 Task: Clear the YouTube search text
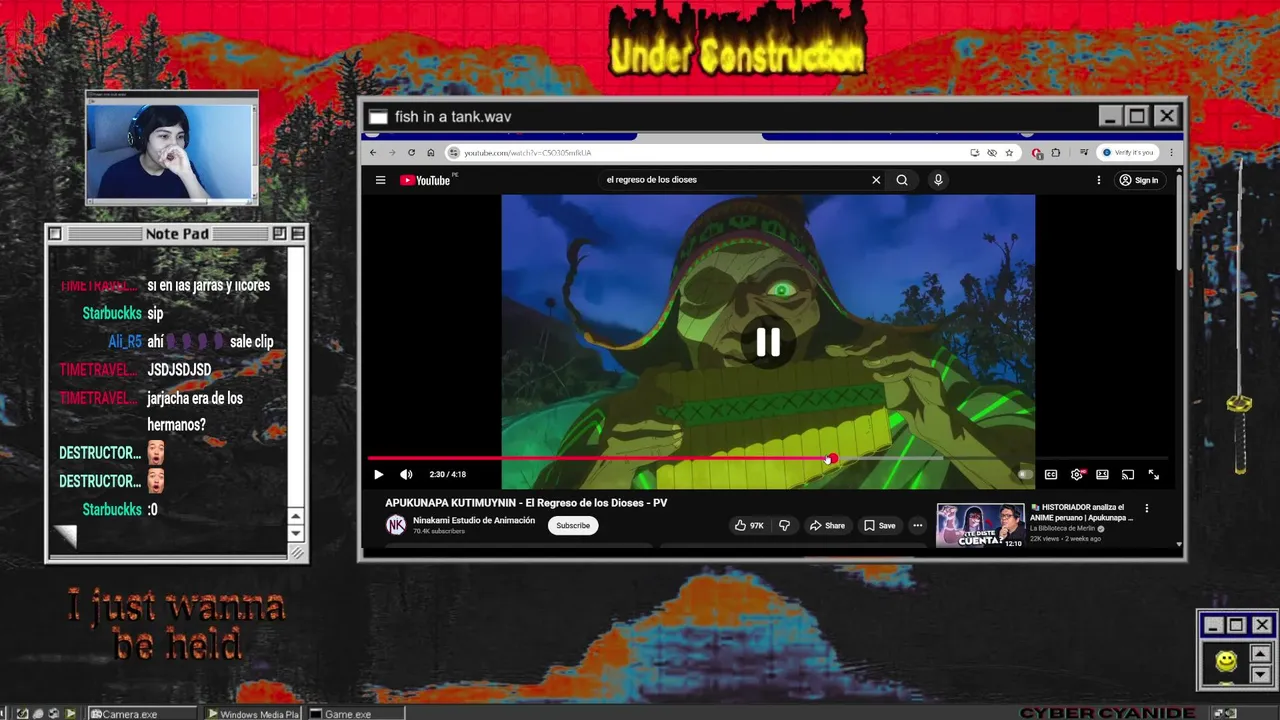[x=876, y=180]
